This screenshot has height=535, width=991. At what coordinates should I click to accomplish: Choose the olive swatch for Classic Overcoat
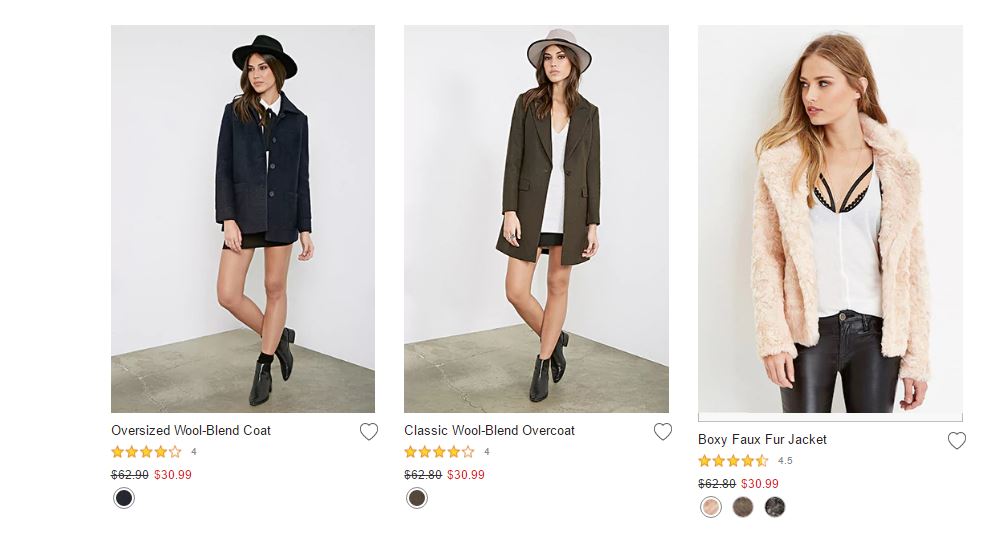tap(417, 498)
